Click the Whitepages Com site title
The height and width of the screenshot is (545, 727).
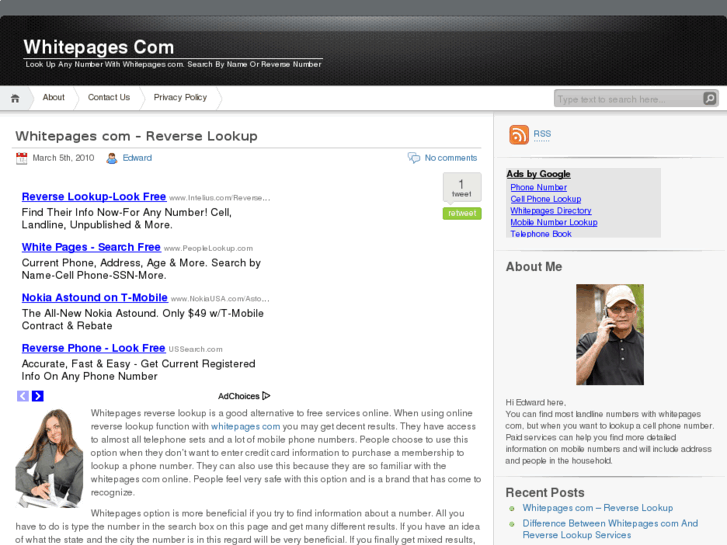[x=99, y=47]
